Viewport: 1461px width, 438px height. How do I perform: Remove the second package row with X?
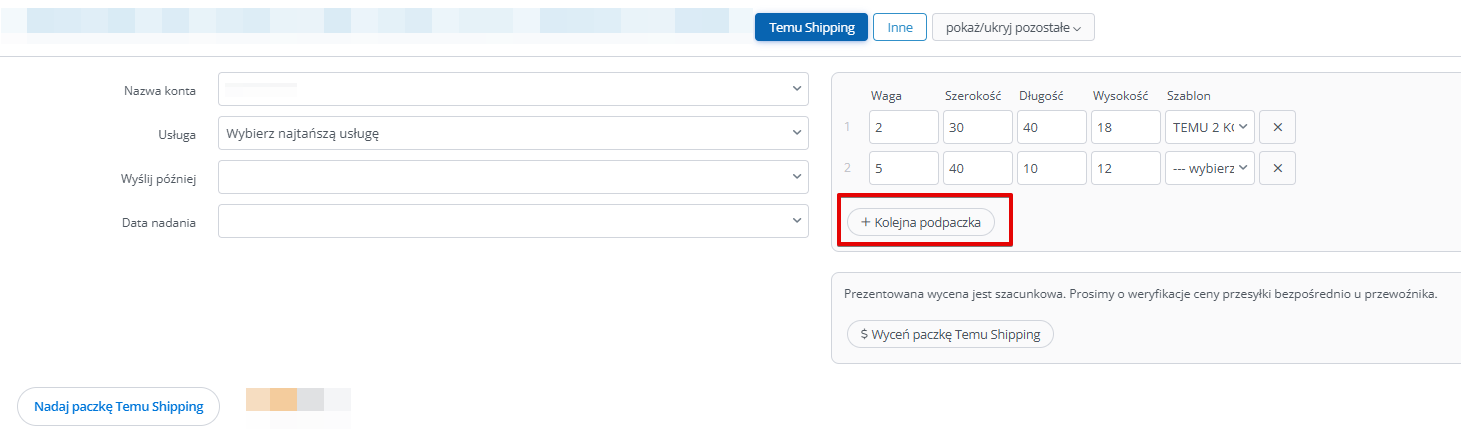(x=1277, y=169)
